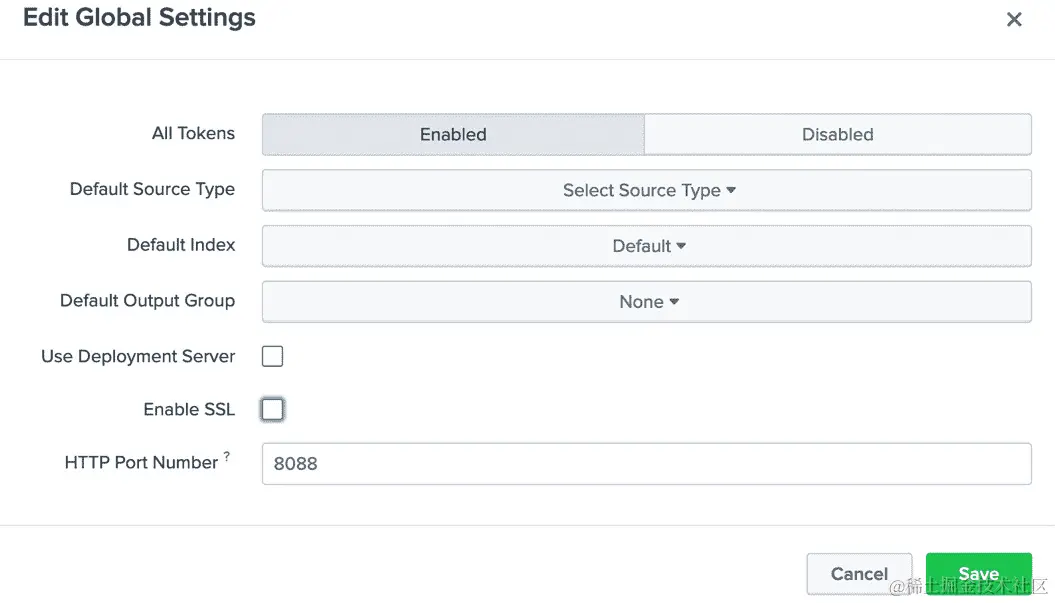Expand the Default Index dropdown

(646, 246)
